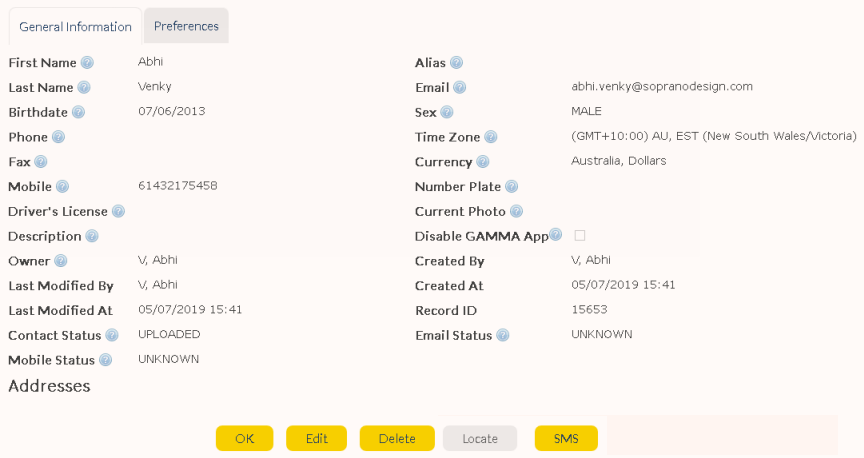Click help icon next to Number Plate
The image size is (864, 458).
point(511,187)
